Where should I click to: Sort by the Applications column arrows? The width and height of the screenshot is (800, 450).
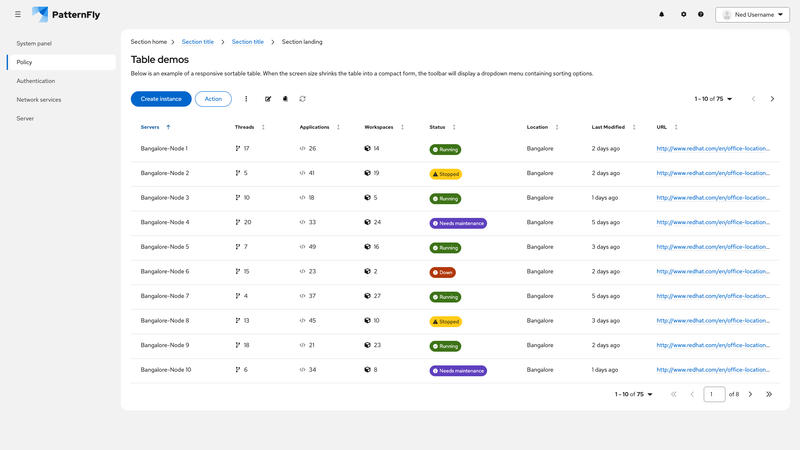pos(338,127)
